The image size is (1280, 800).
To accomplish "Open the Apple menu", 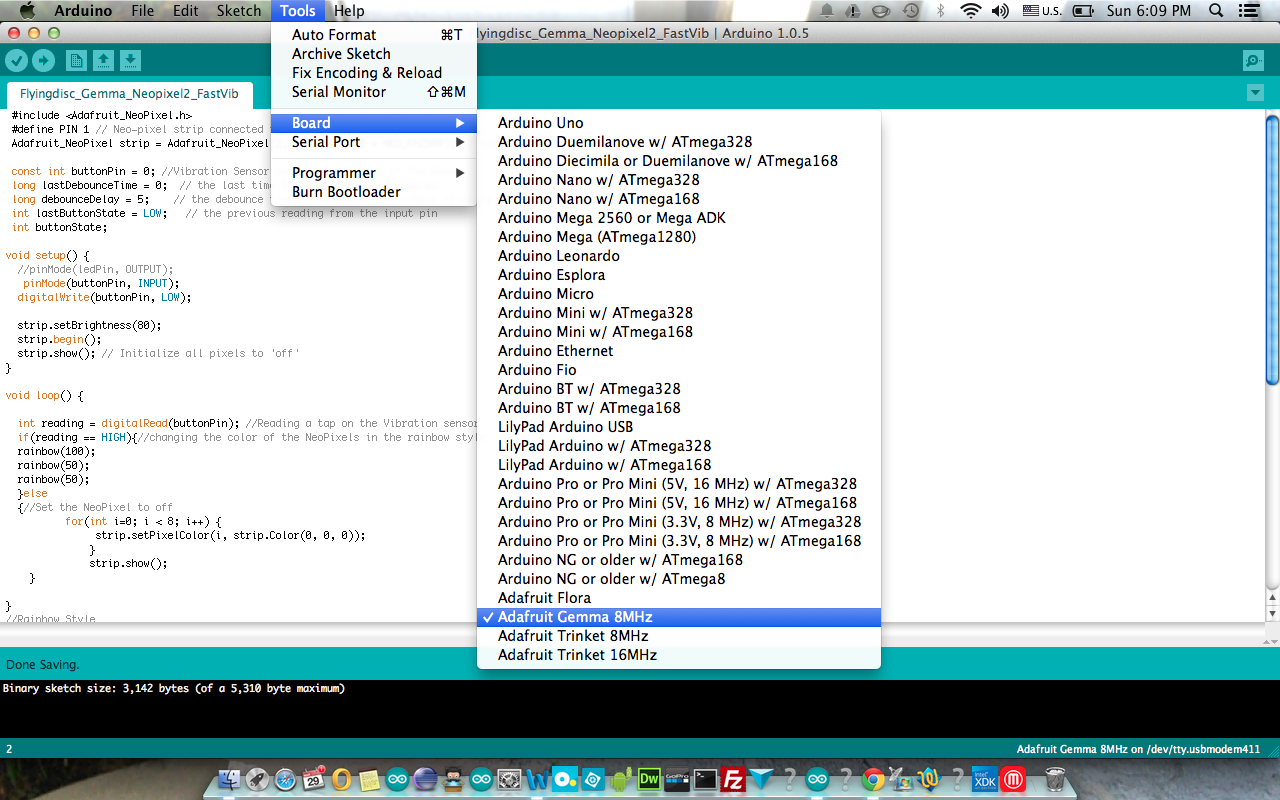I will click(27, 11).
